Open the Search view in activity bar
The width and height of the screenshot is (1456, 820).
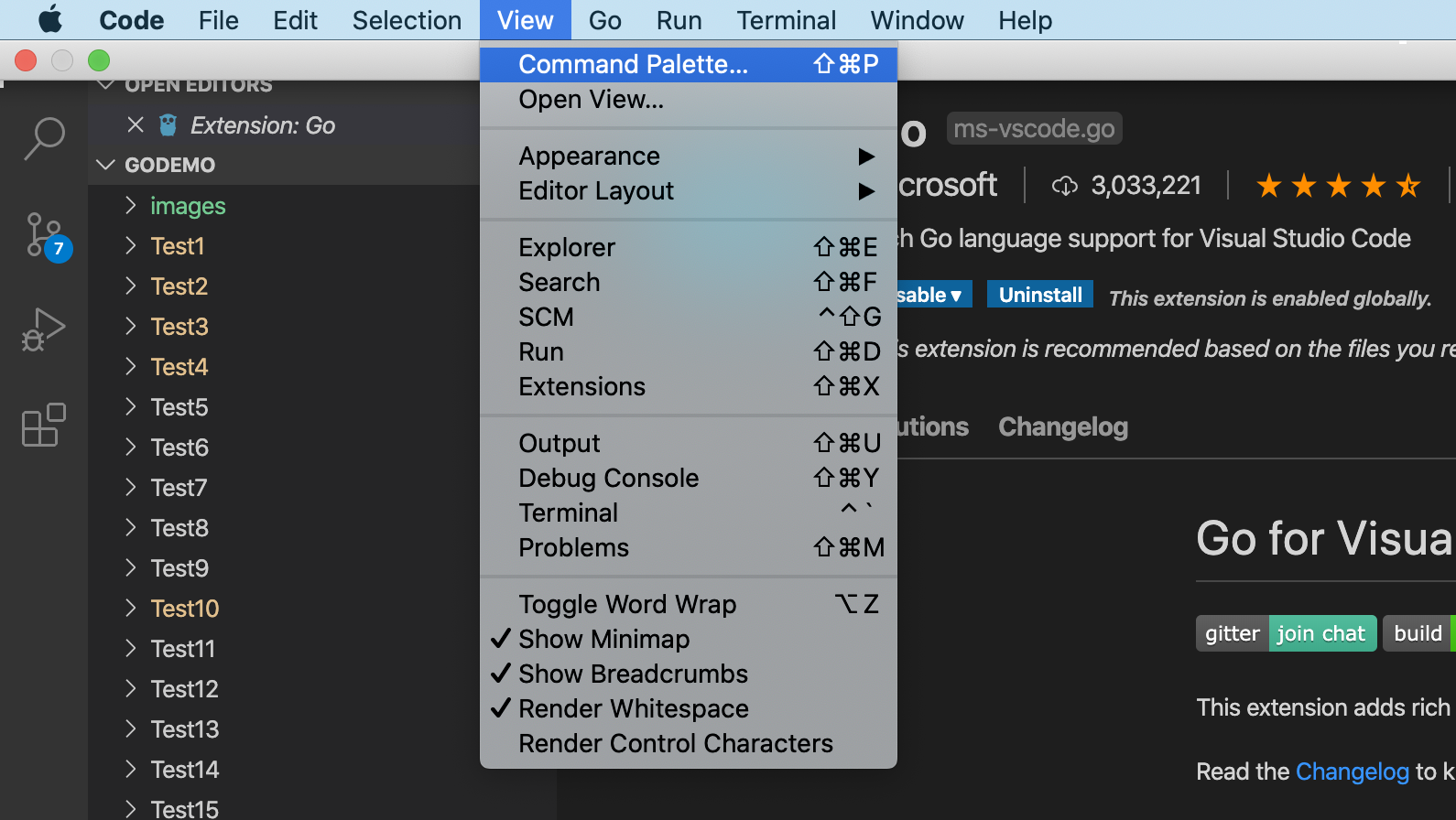44,138
